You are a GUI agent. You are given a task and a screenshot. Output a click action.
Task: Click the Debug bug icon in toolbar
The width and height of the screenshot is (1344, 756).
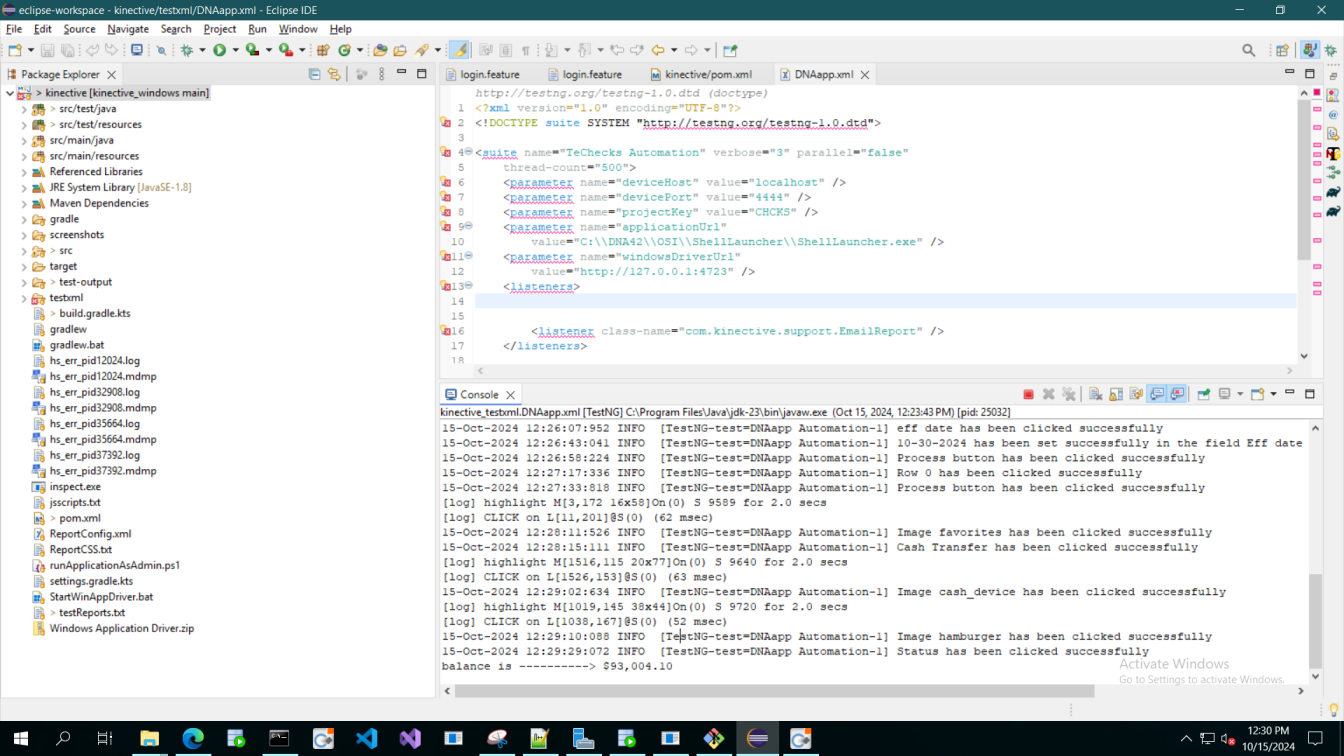[x=187, y=50]
